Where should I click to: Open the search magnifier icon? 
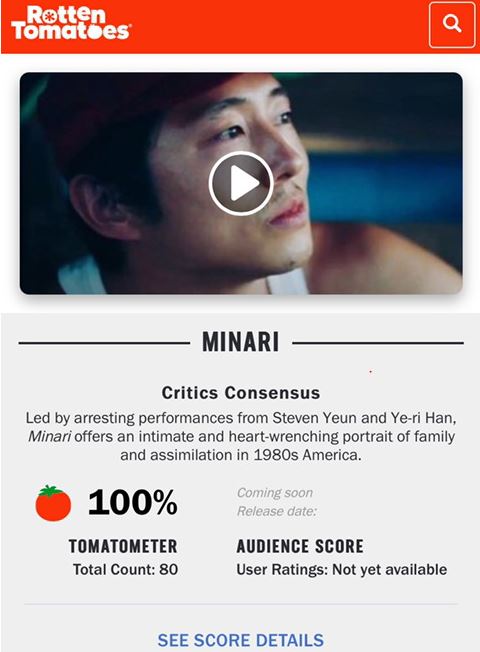[x=452, y=25]
